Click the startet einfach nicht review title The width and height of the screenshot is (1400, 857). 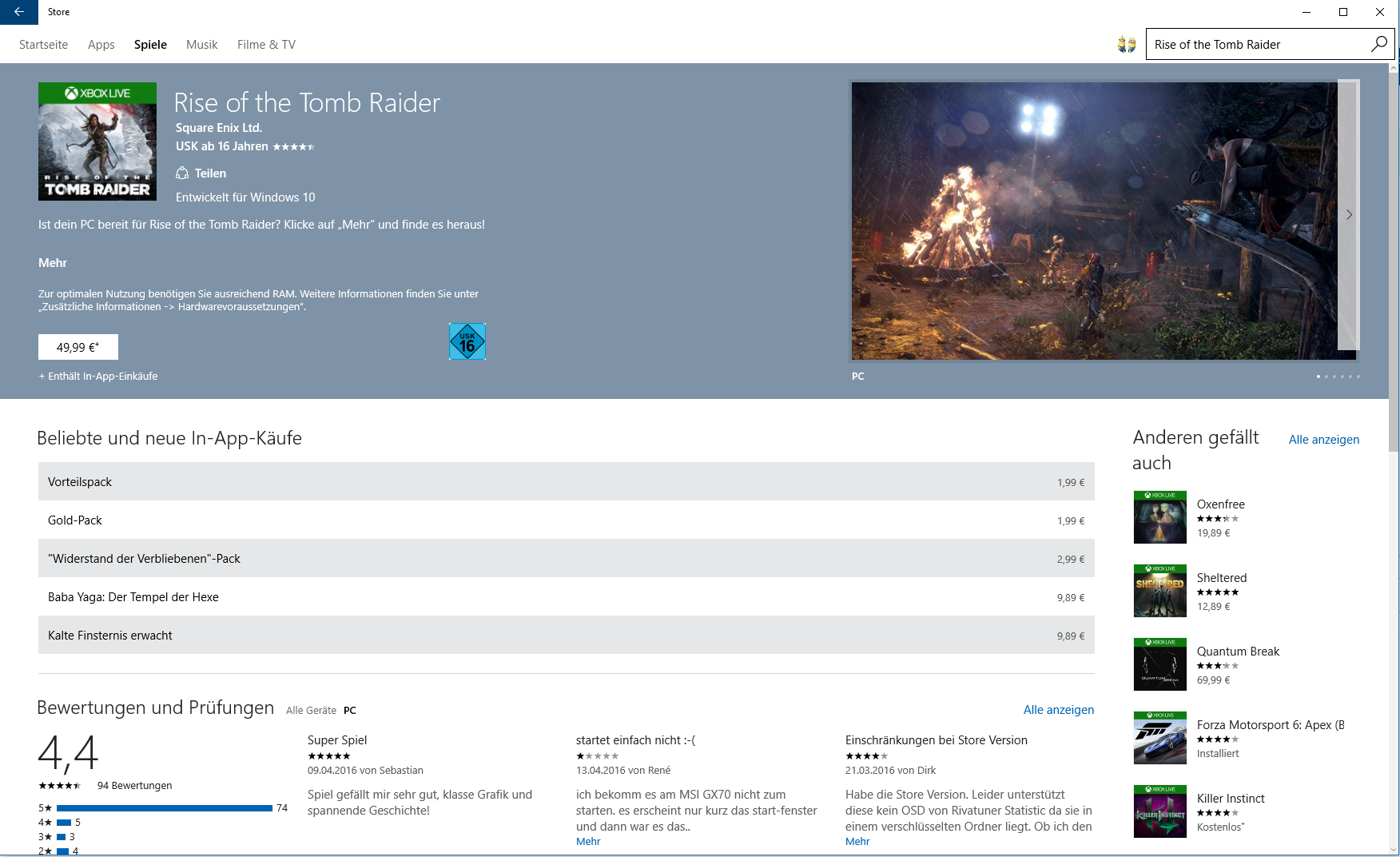(635, 740)
